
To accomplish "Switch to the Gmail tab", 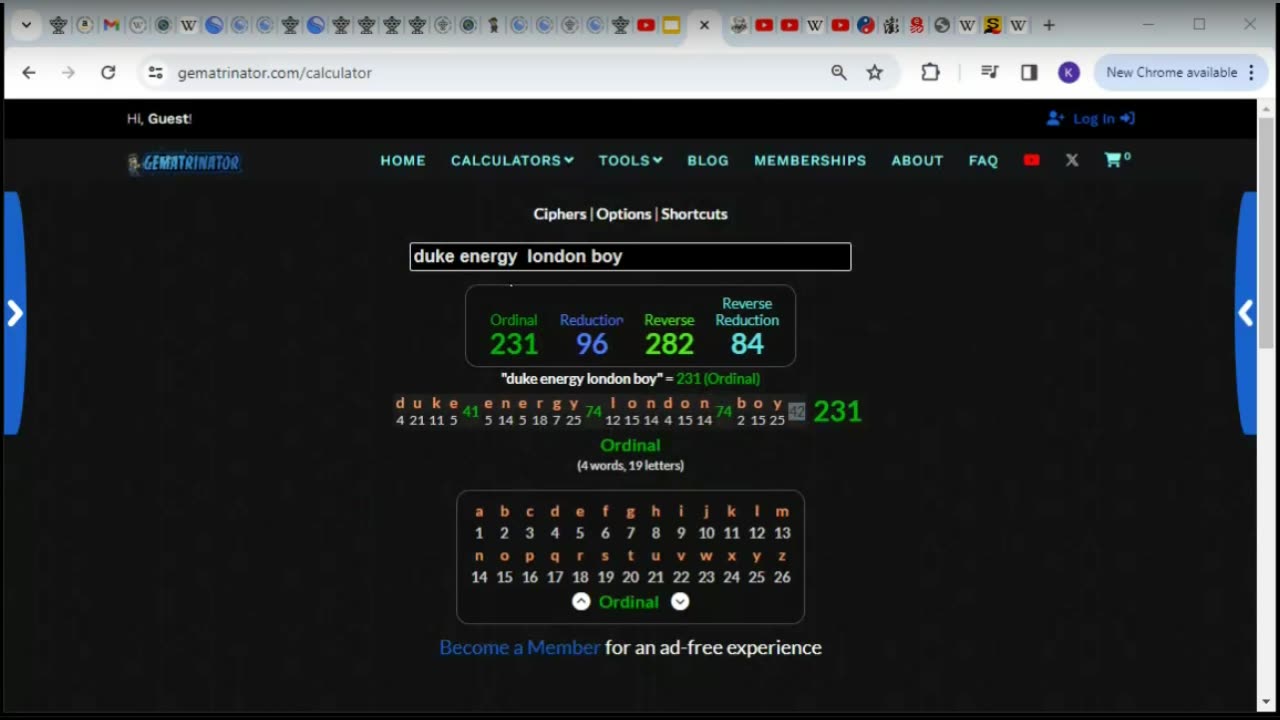I will [111, 25].
